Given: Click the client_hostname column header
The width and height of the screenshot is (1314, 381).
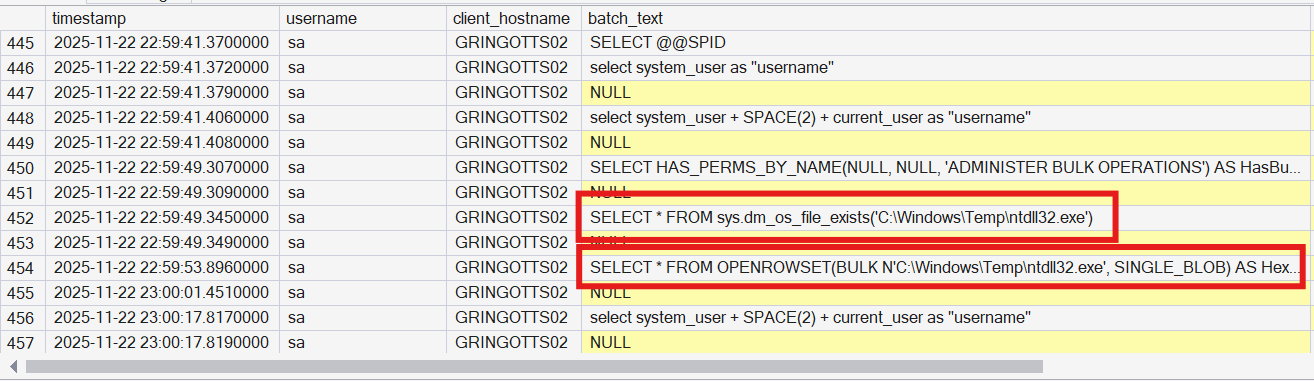Looking at the screenshot, I should (x=514, y=19).
